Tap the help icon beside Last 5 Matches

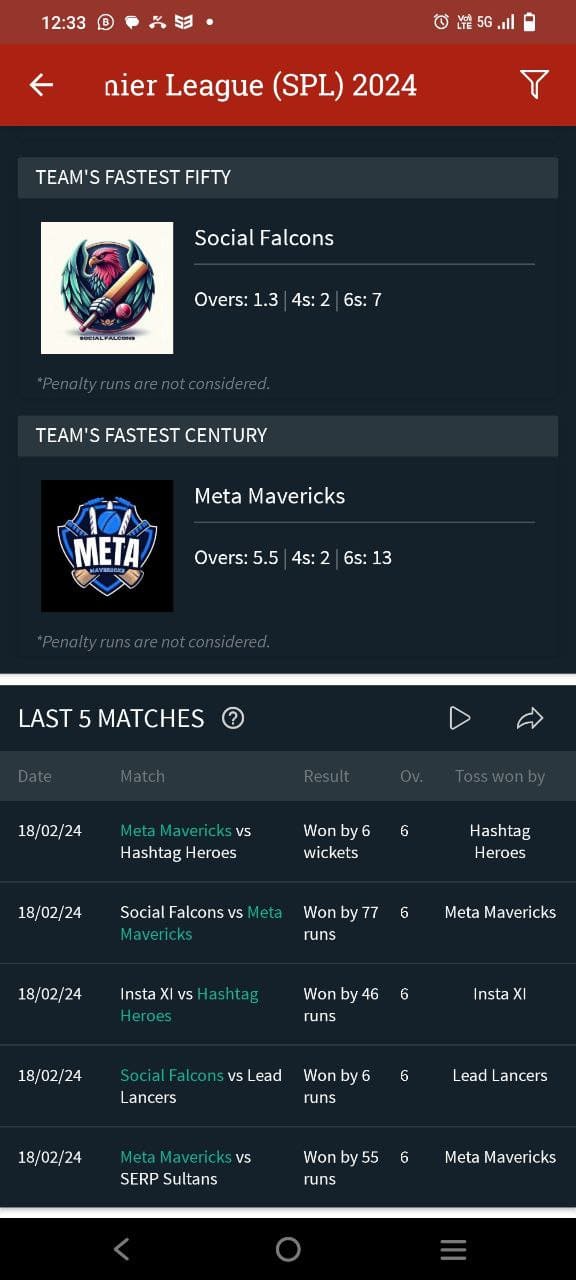pyautogui.click(x=233, y=718)
